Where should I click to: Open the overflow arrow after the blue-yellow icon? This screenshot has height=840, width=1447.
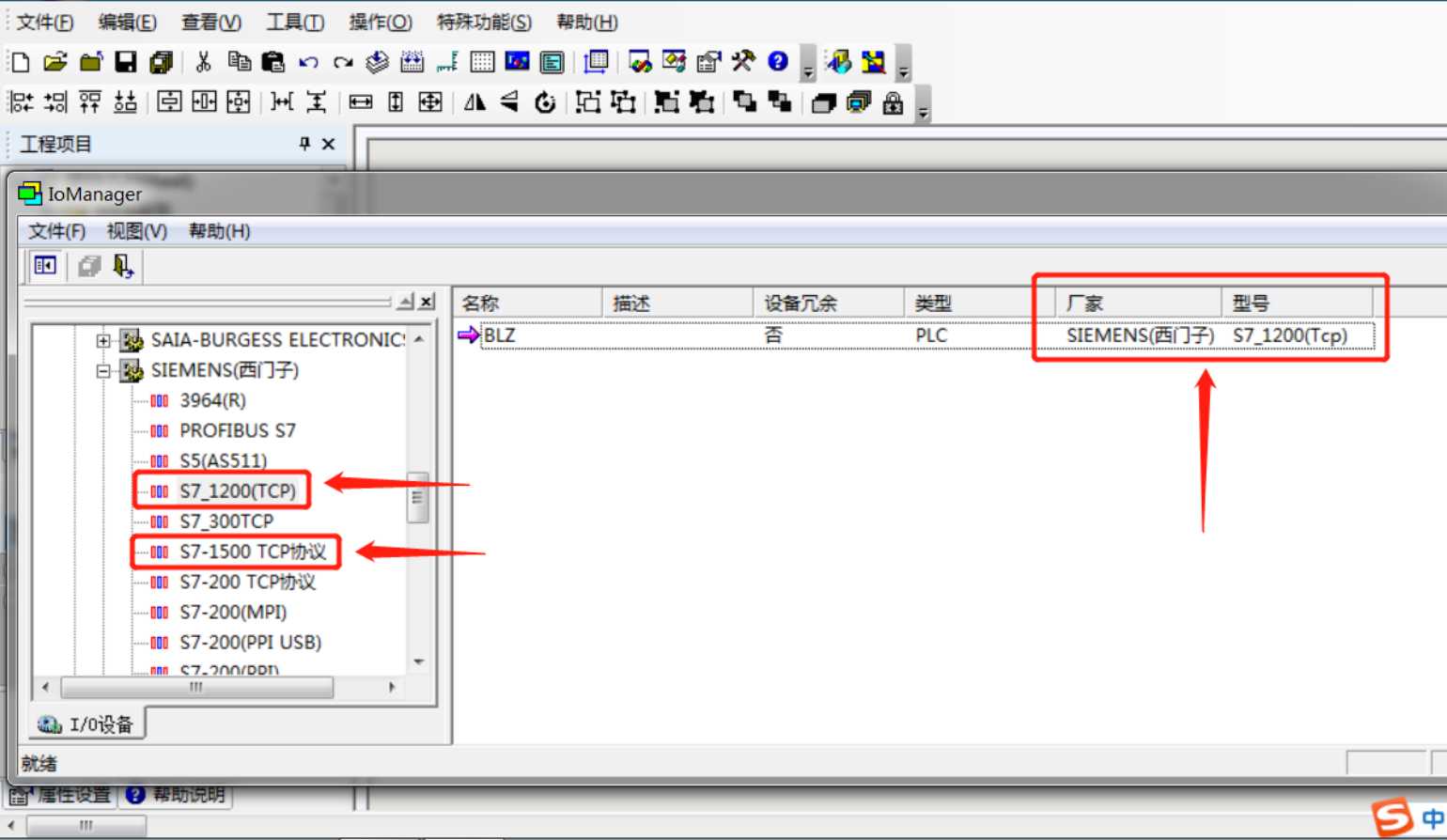click(903, 64)
